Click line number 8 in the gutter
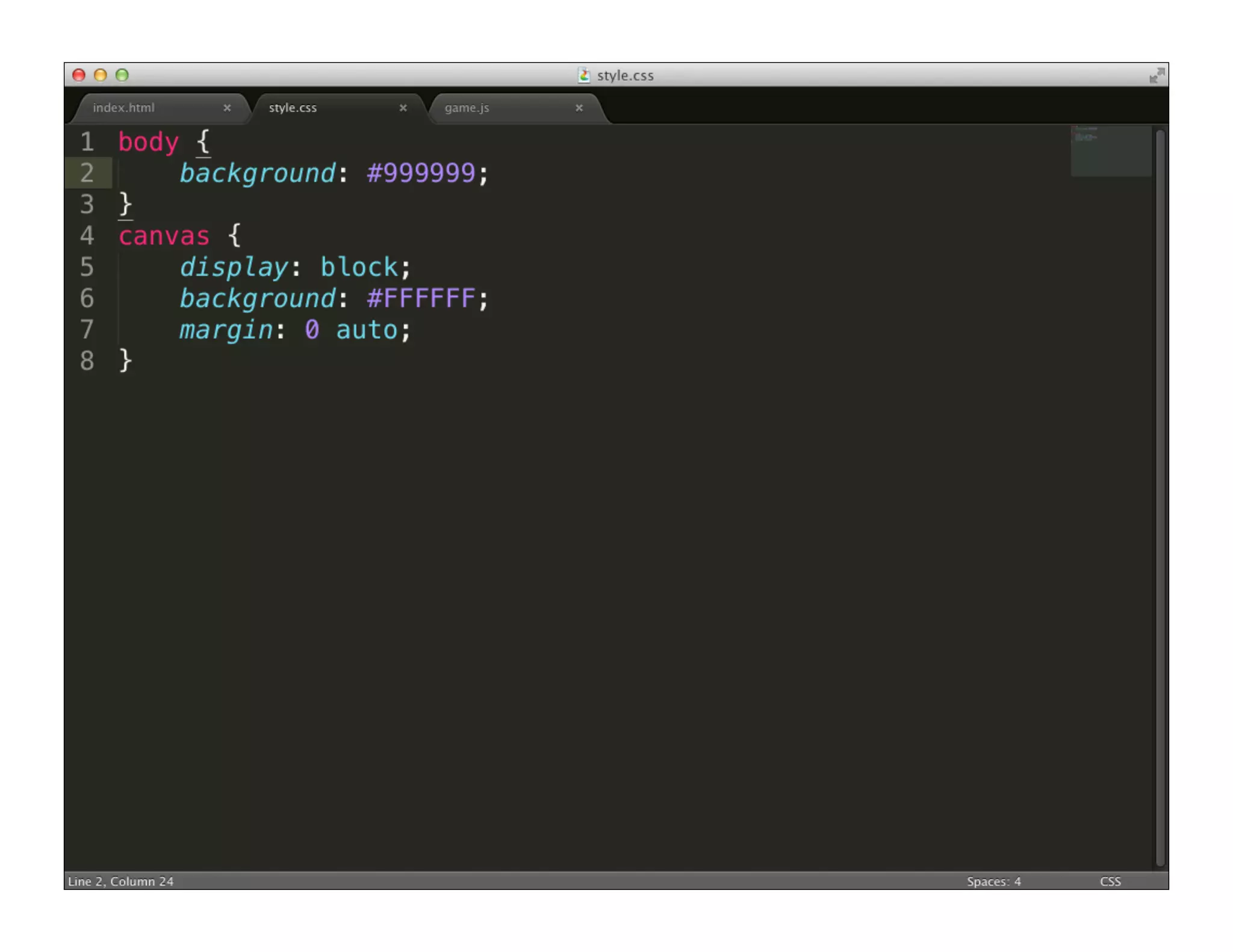 point(87,361)
